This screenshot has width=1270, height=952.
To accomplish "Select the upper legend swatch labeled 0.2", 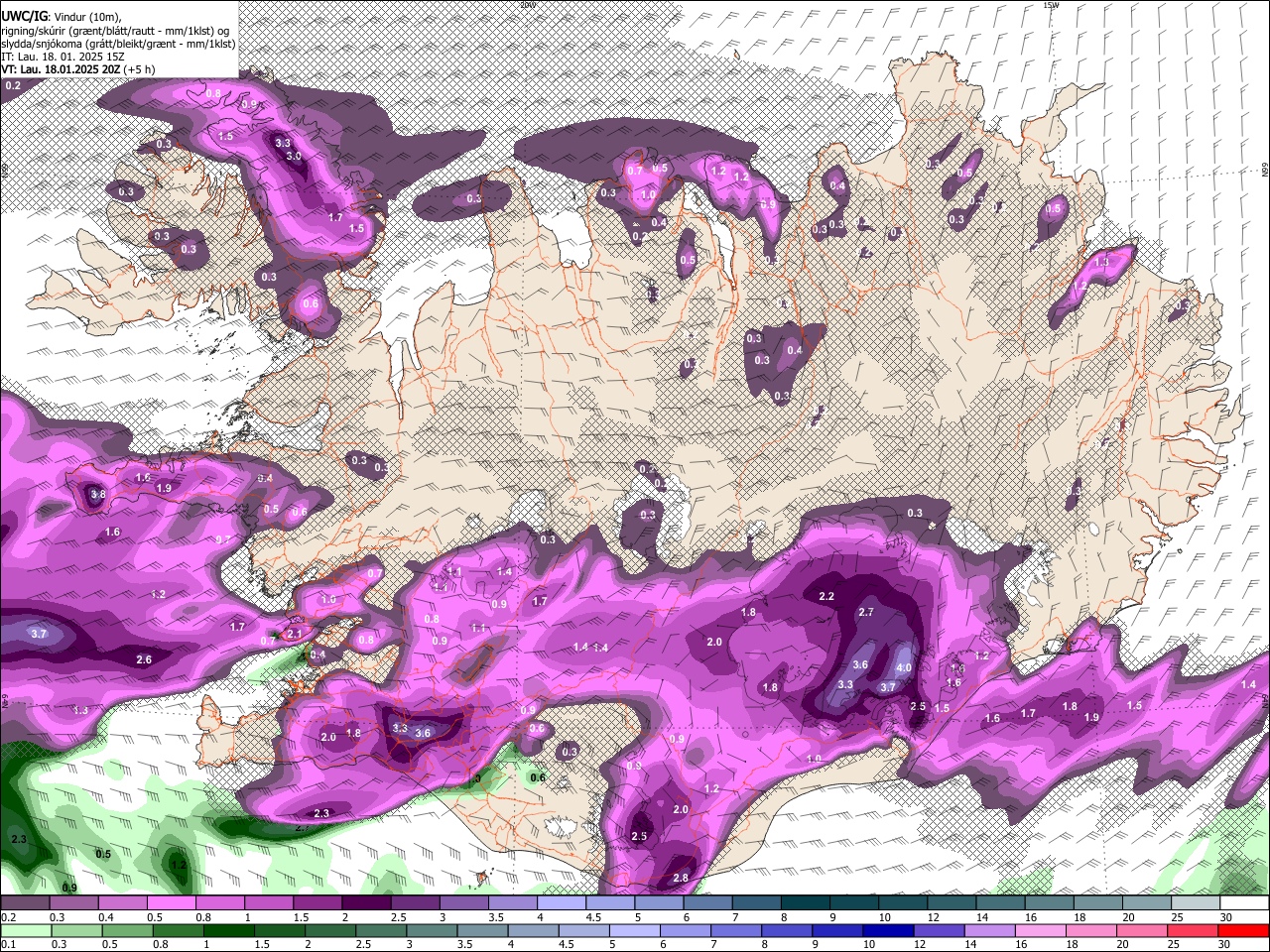I will point(24,903).
